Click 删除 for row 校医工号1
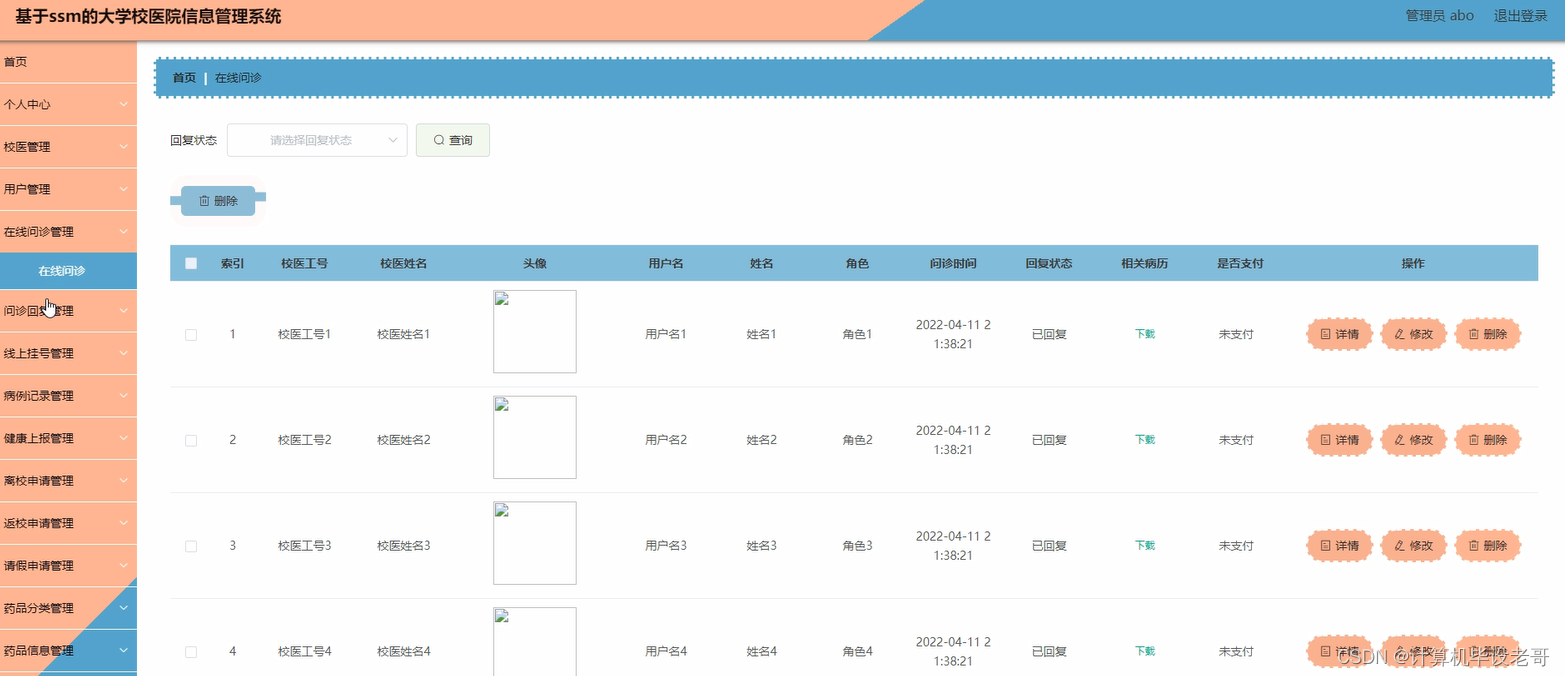The image size is (1565, 676). point(1488,334)
